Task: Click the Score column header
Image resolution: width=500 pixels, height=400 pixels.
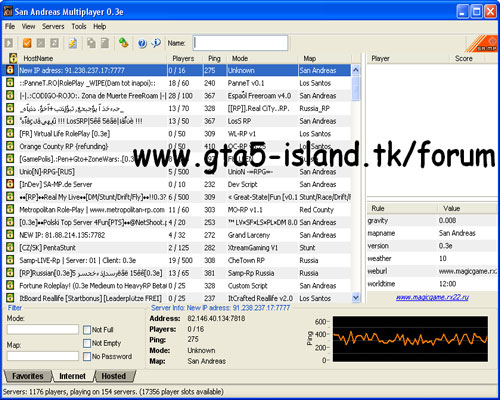Action: click(468, 58)
